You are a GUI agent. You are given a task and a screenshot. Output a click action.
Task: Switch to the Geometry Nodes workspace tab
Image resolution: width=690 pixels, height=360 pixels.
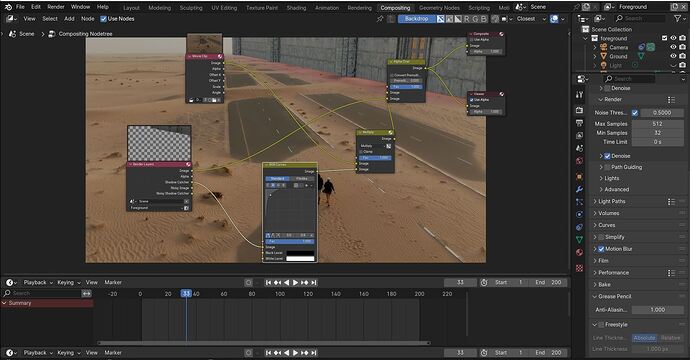439,8
